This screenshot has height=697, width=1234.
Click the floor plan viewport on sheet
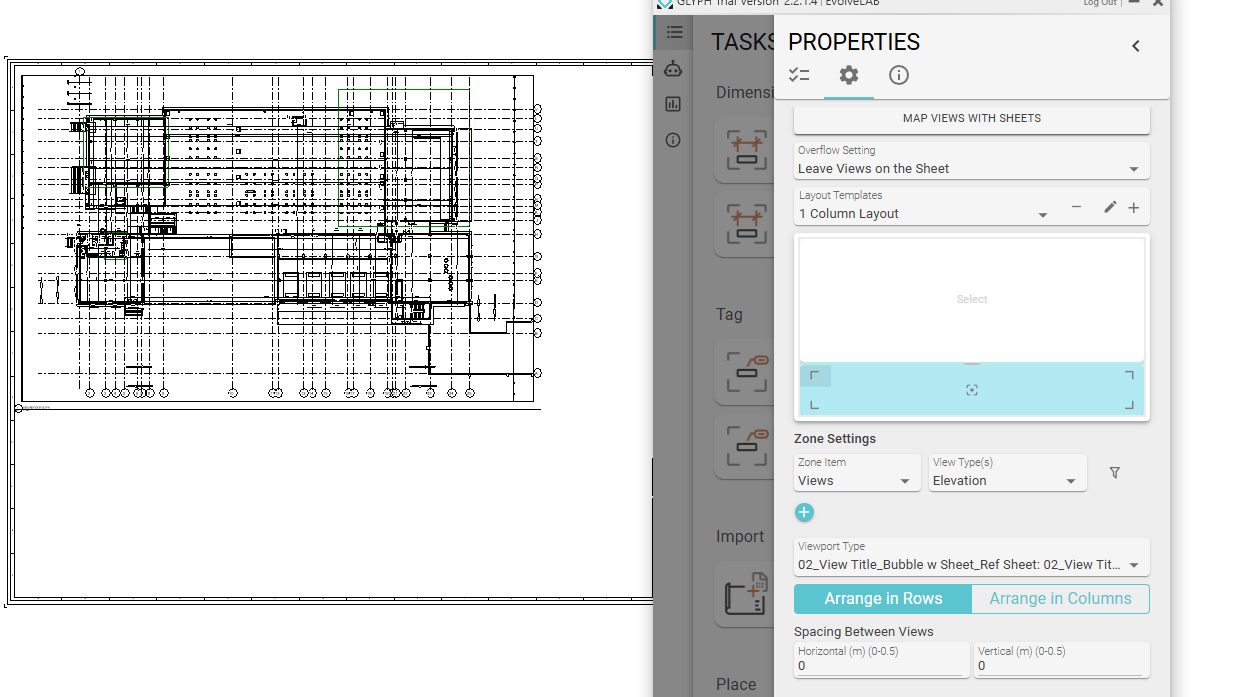click(x=278, y=238)
